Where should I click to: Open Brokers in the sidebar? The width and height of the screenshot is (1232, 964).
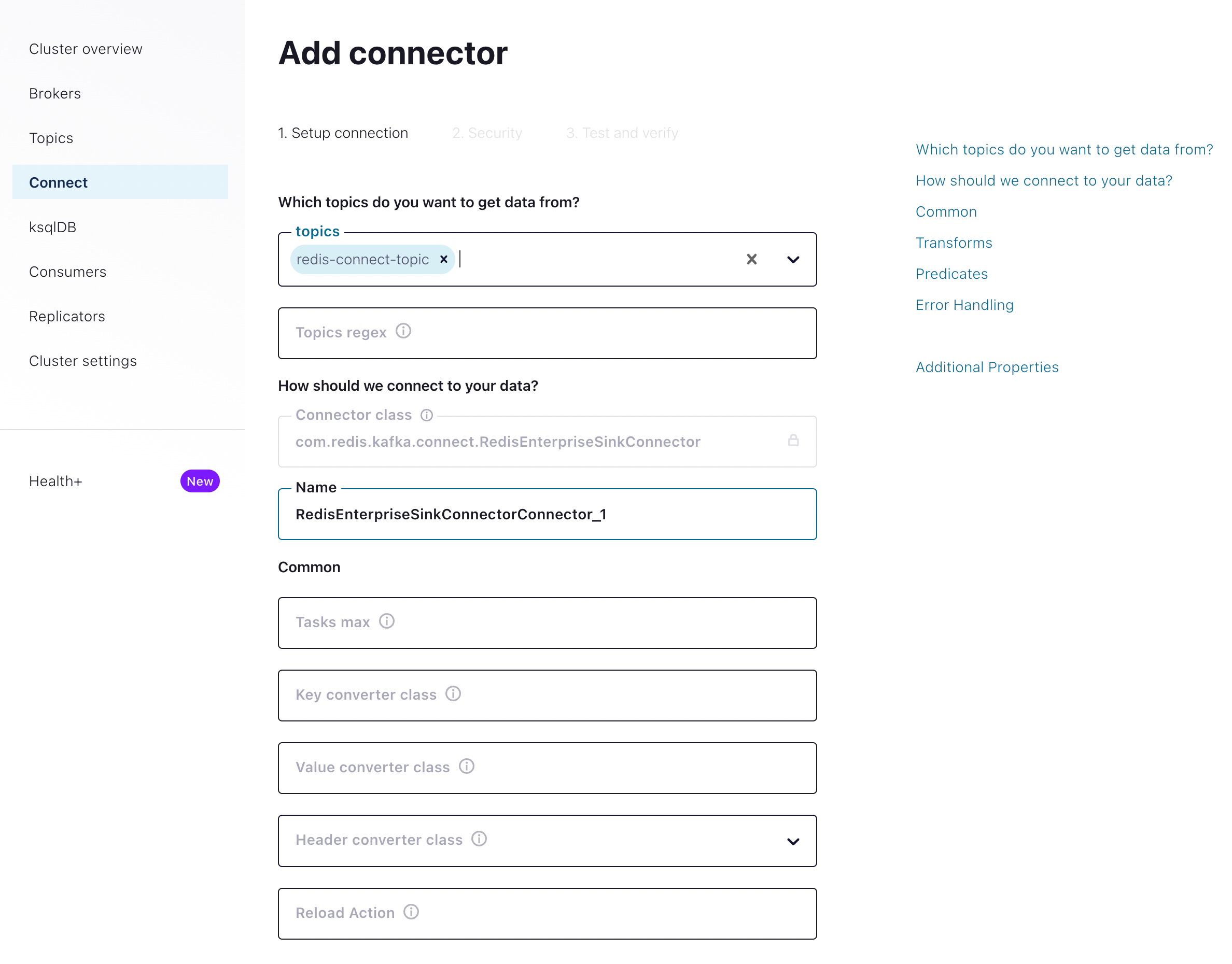(55, 94)
